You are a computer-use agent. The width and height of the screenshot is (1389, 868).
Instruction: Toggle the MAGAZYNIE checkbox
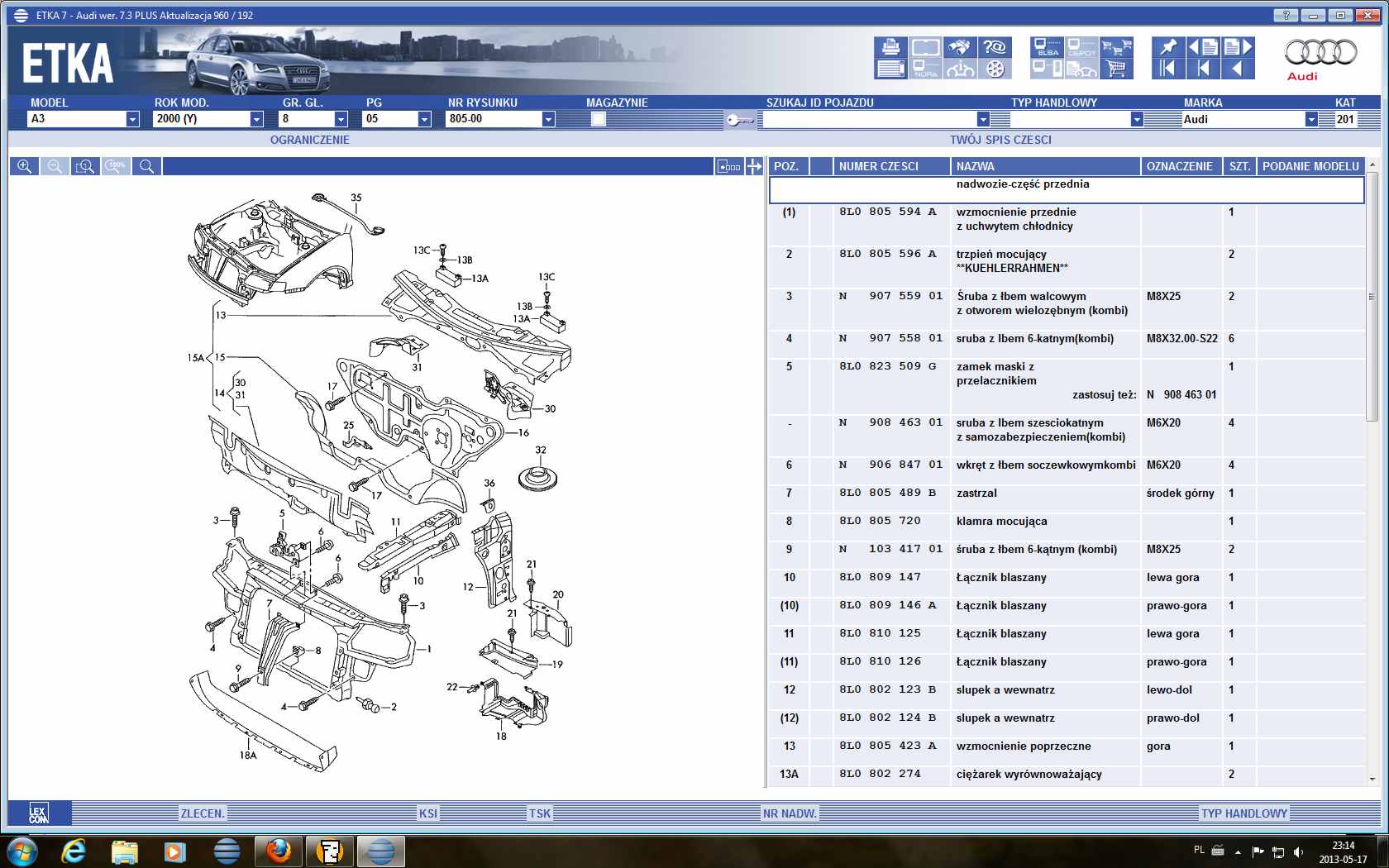coord(599,119)
